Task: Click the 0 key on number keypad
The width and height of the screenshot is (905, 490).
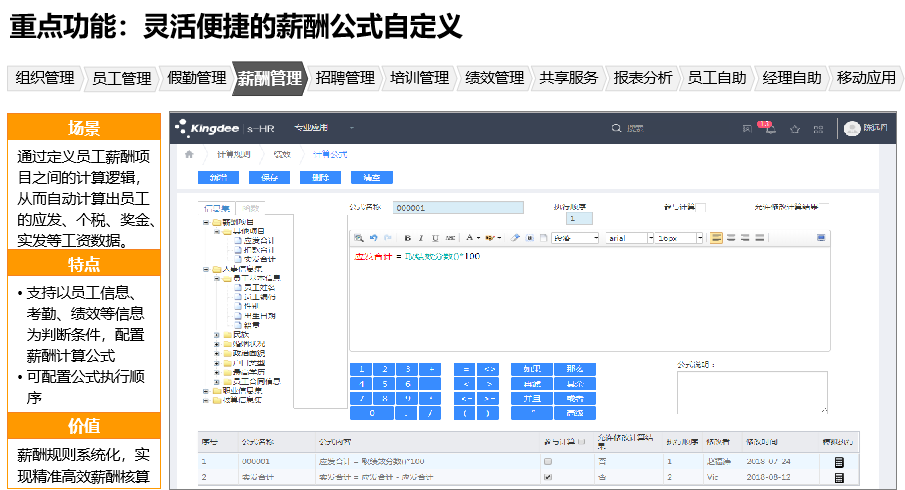Action: click(372, 413)
